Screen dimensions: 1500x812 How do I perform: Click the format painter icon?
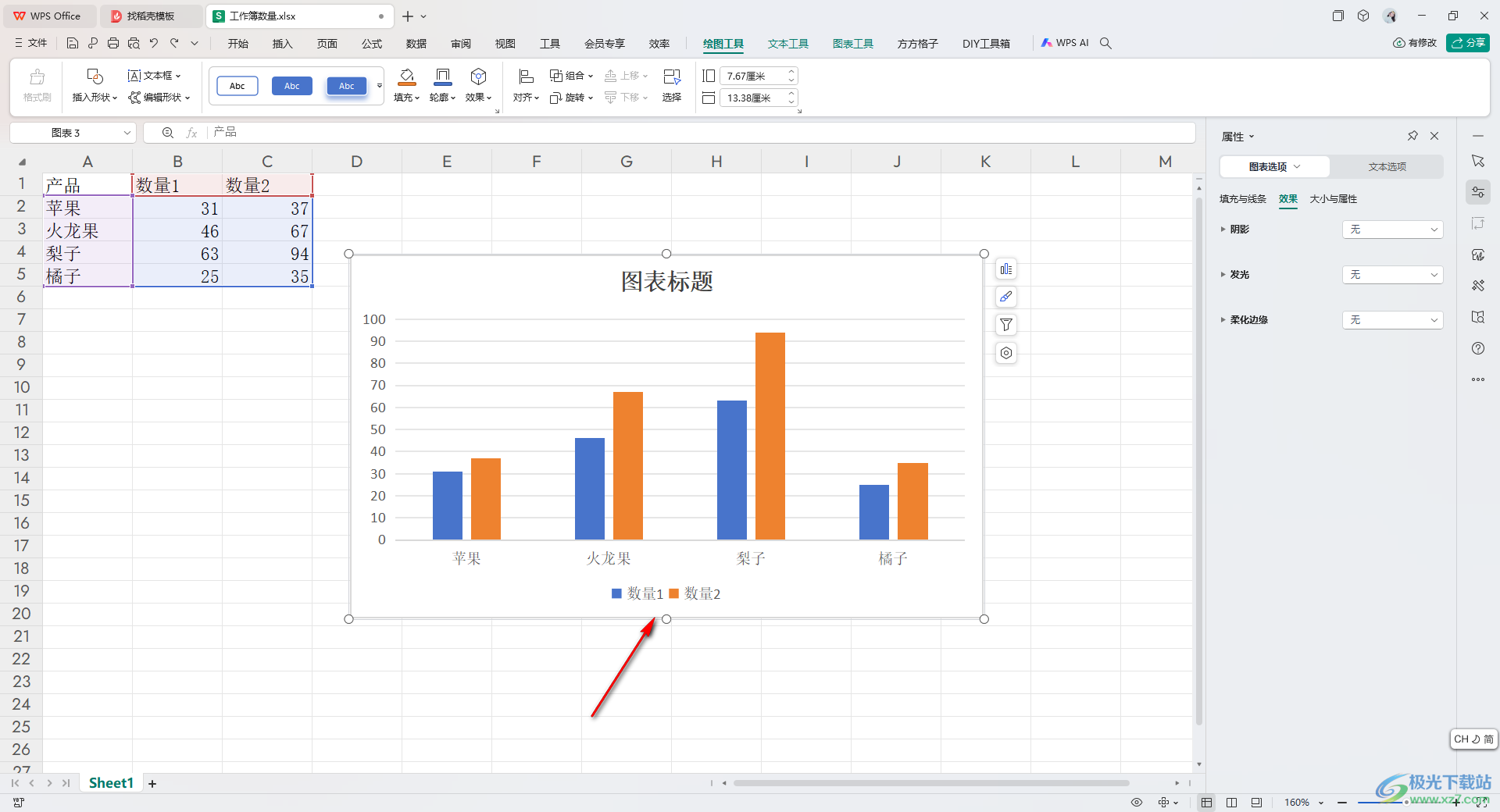pos(37,85)
